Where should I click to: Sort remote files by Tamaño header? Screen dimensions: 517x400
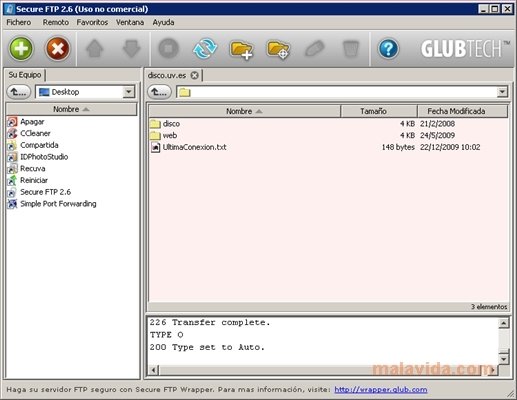point(379,111)
